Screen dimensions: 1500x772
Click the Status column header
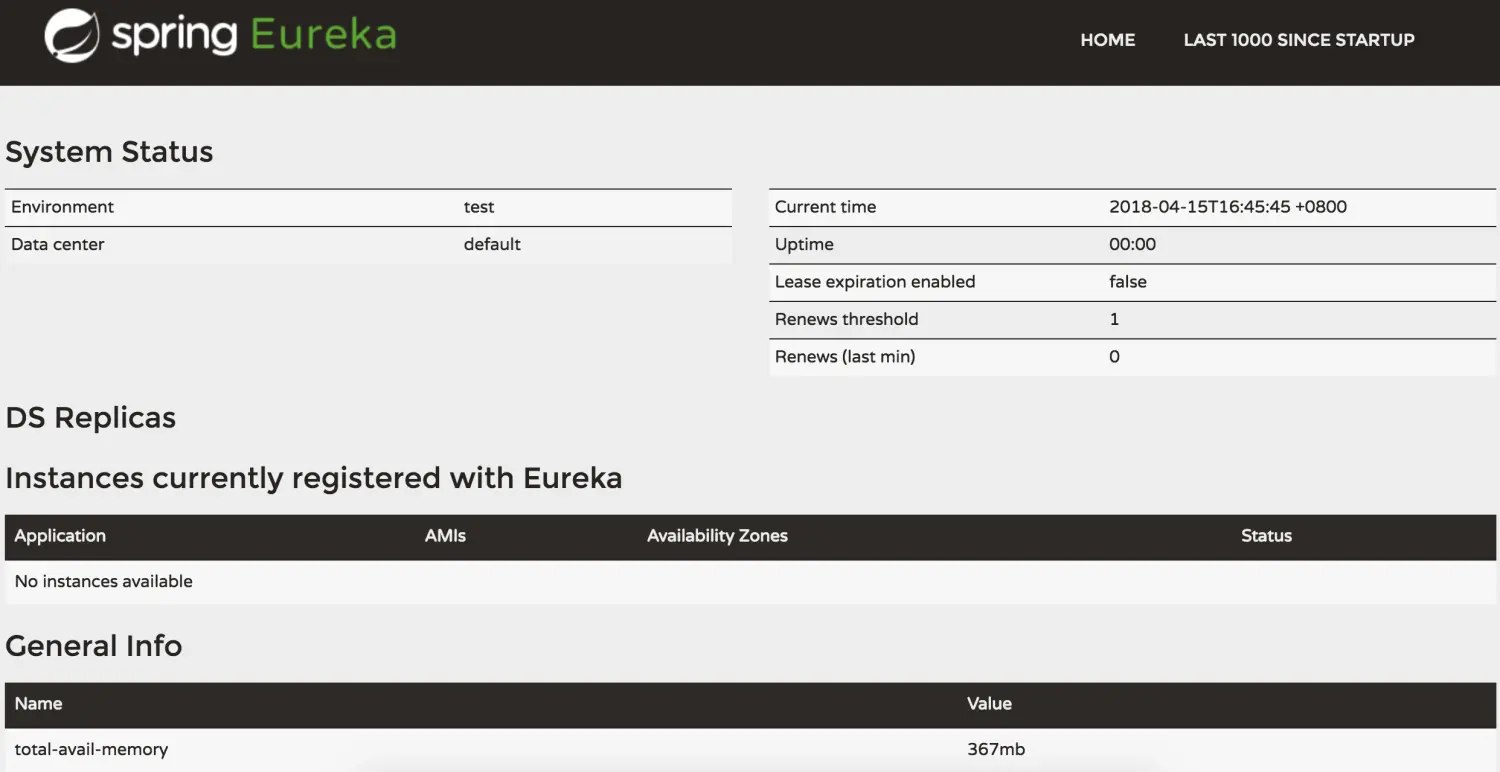pyautogui.click(x=1266, y=536)
